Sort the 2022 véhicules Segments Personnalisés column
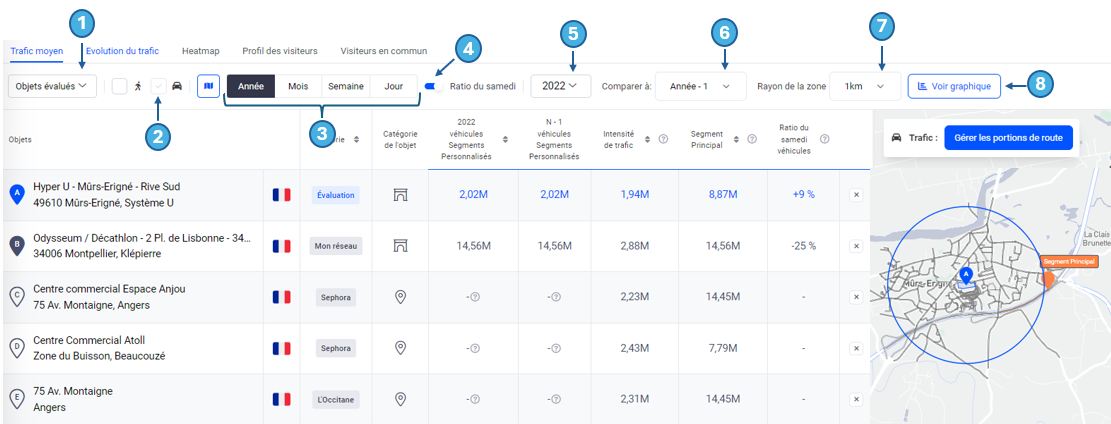This screenshot has width=1111, height=424. pyautogui.click(x=504, y=139)
